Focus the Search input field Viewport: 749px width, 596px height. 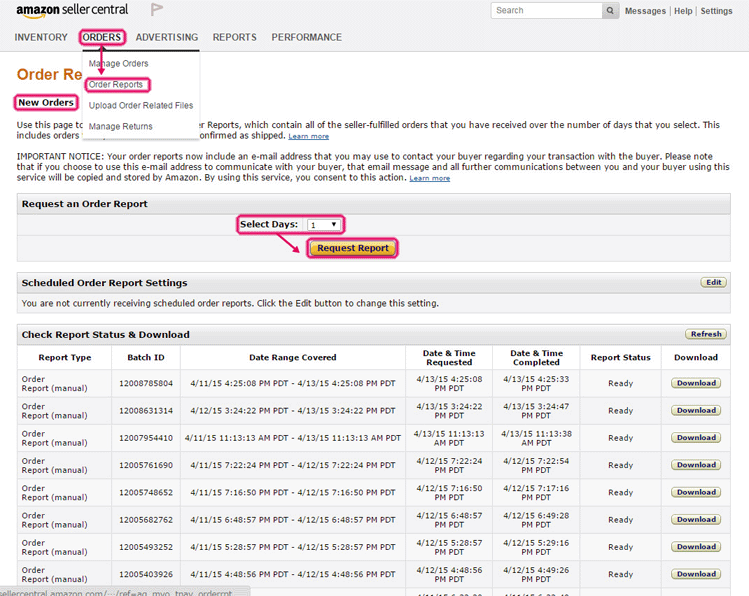(546, 11)
